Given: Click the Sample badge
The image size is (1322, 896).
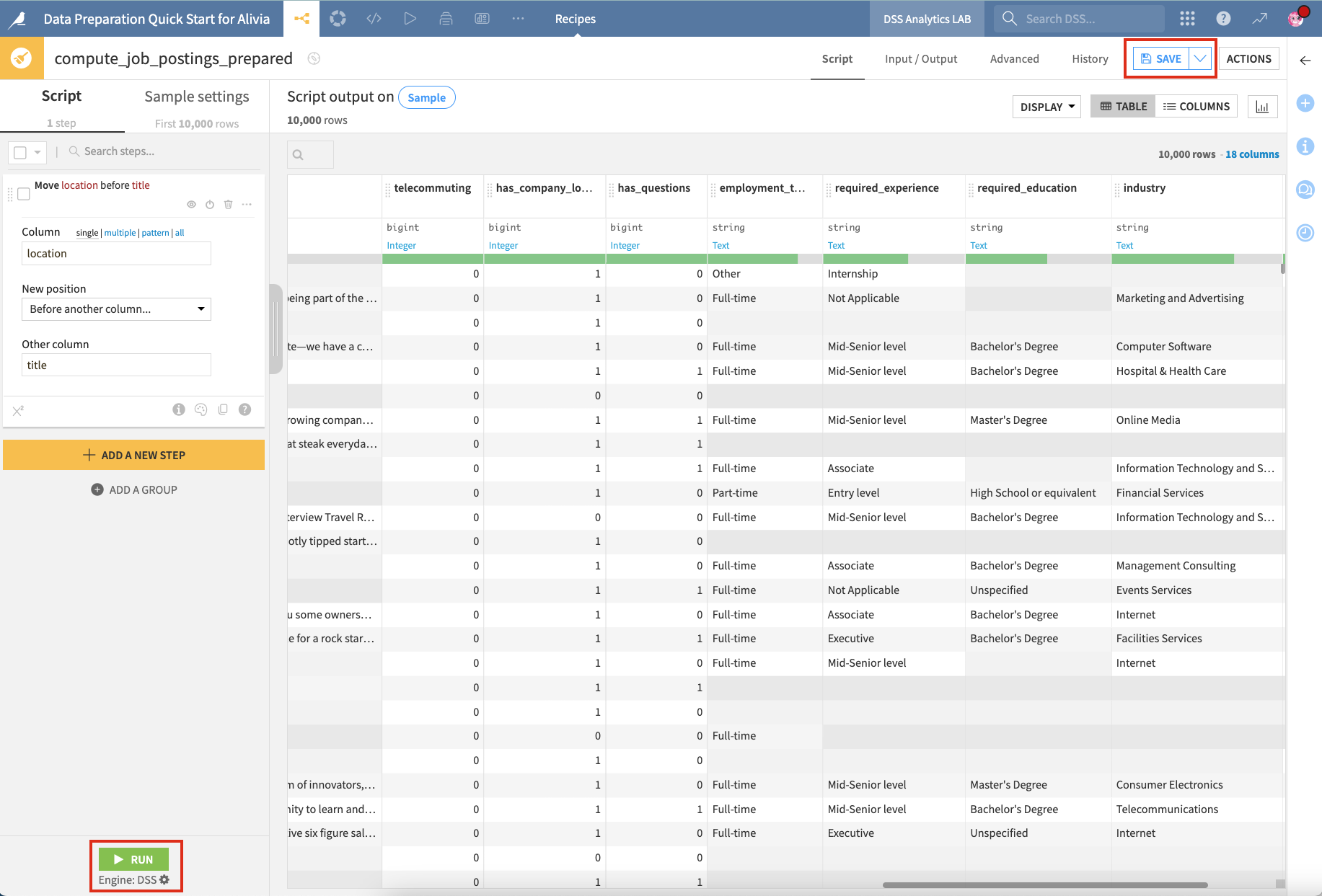Looking at the screenshot, I should [x=426, y=97].
